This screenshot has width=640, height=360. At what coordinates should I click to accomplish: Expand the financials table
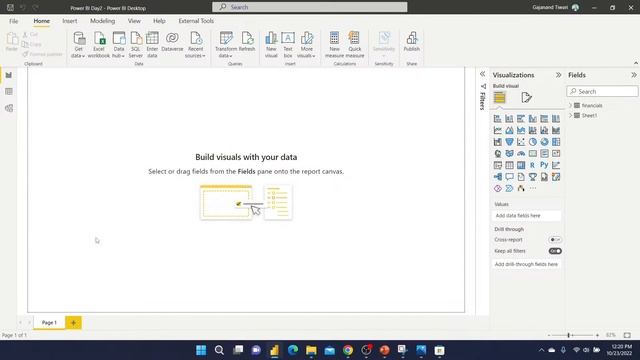(x=571, y=105)
